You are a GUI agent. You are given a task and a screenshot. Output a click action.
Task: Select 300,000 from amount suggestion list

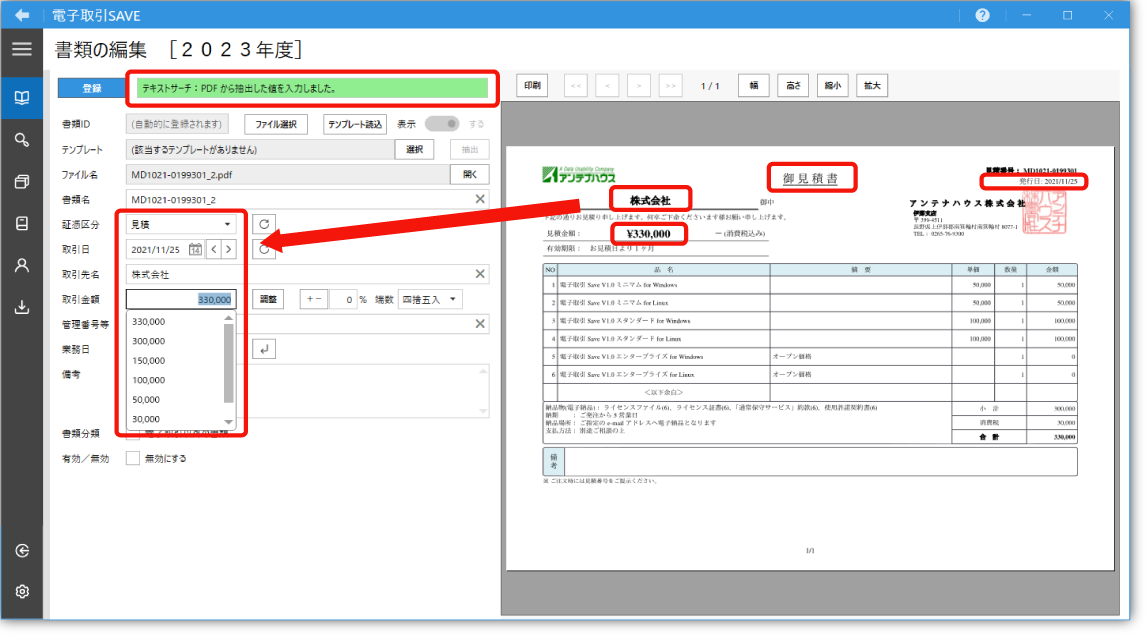tap(150, 341)
